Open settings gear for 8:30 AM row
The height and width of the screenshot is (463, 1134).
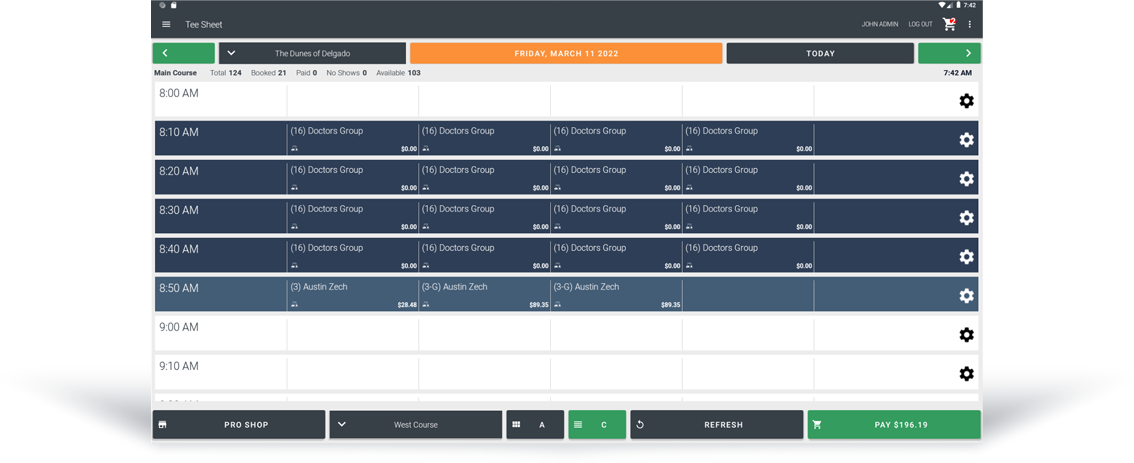966,218
